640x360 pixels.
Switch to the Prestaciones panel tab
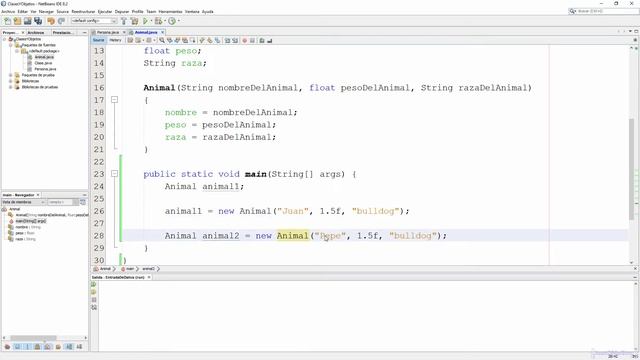point(62,32)
